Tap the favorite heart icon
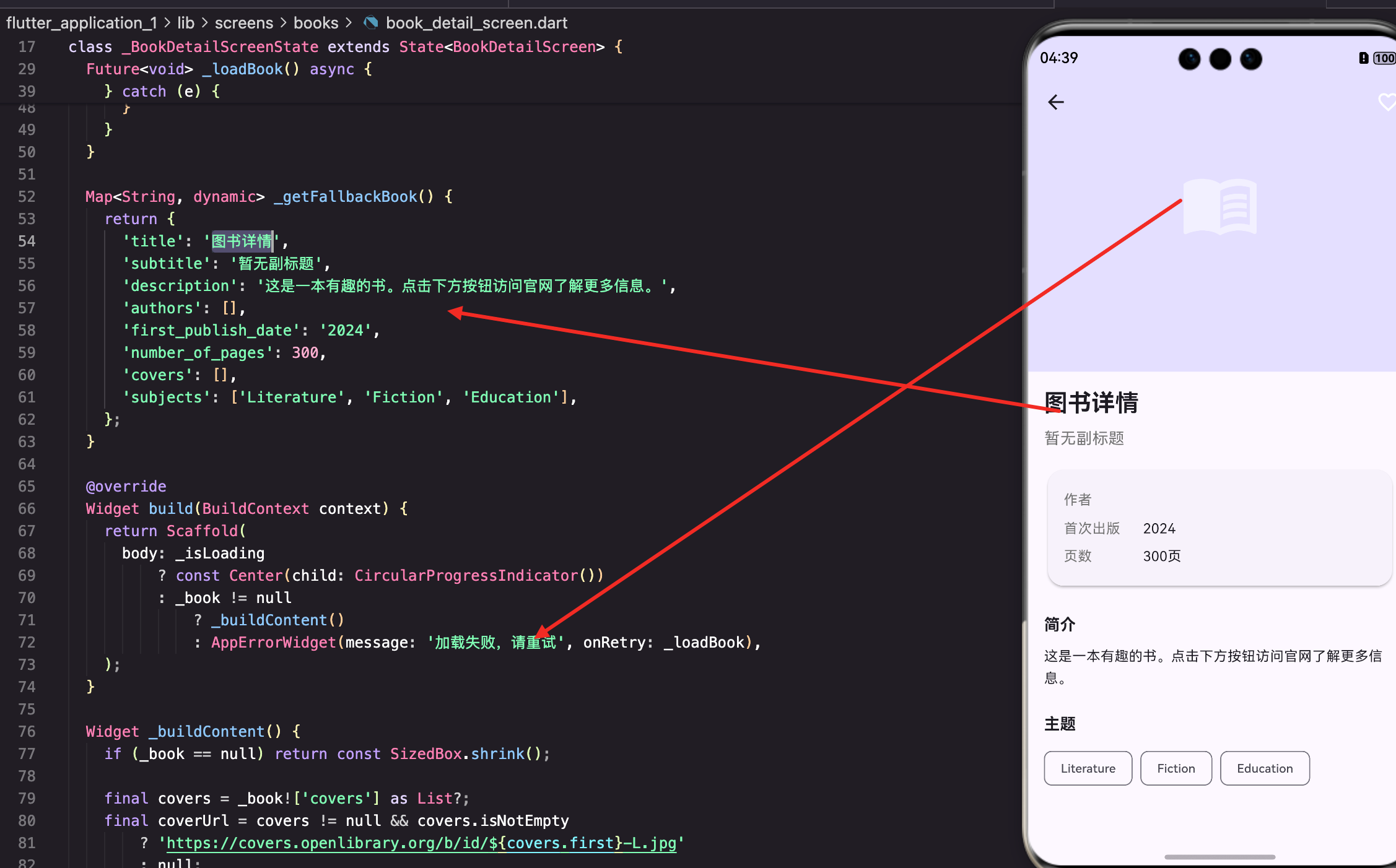 1387,102
